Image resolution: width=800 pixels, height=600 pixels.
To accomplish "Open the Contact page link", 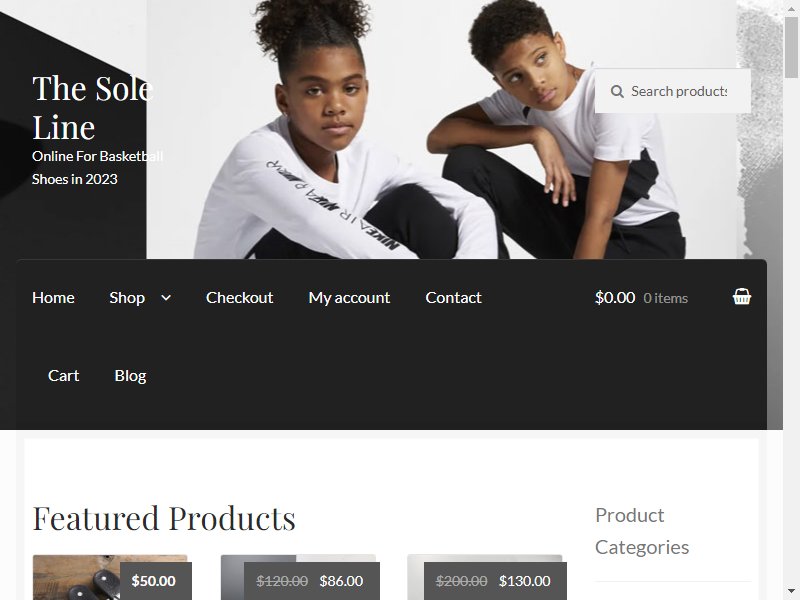I will (453, 297).
